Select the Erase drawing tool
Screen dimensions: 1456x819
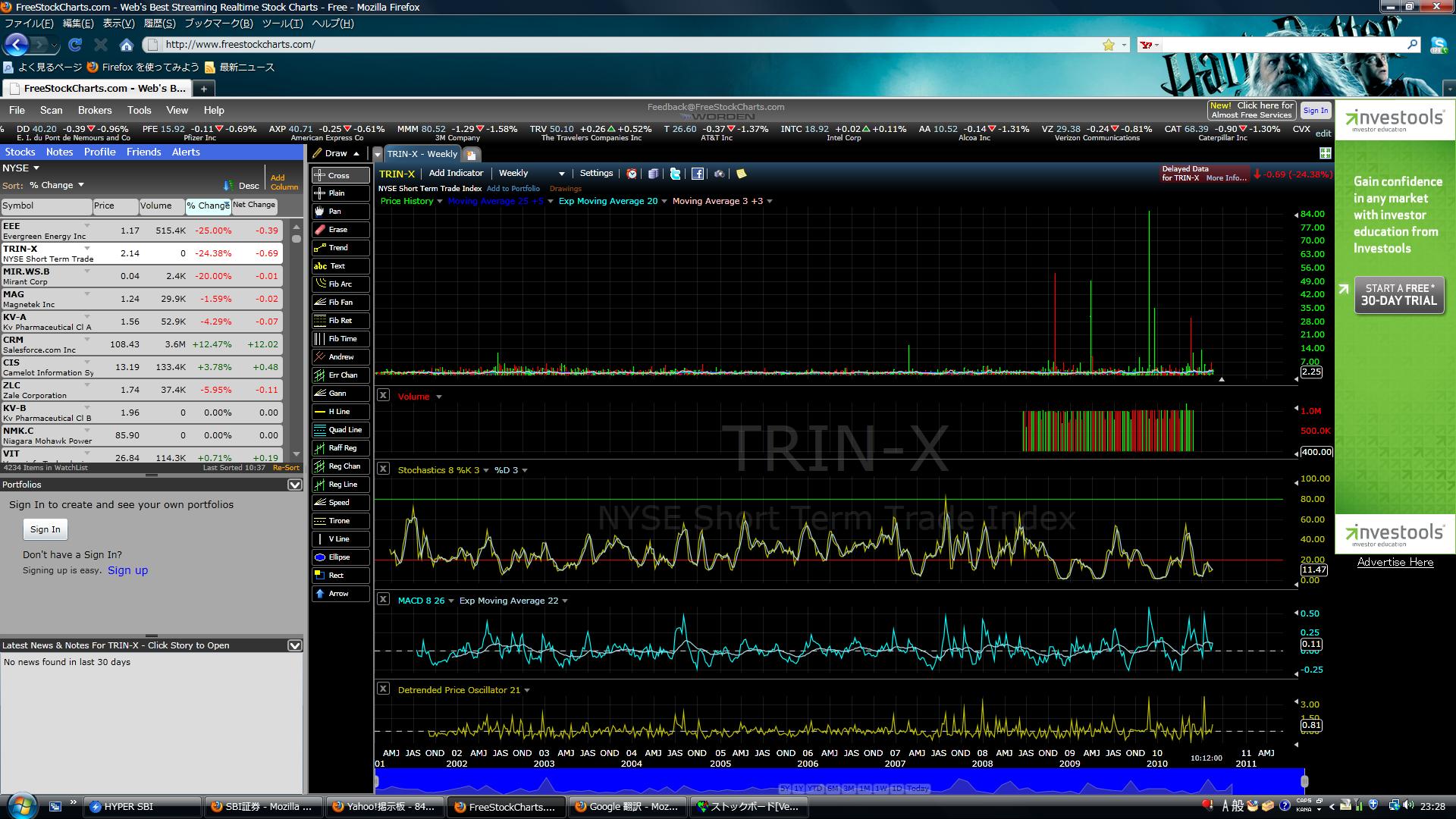point(340,230)
